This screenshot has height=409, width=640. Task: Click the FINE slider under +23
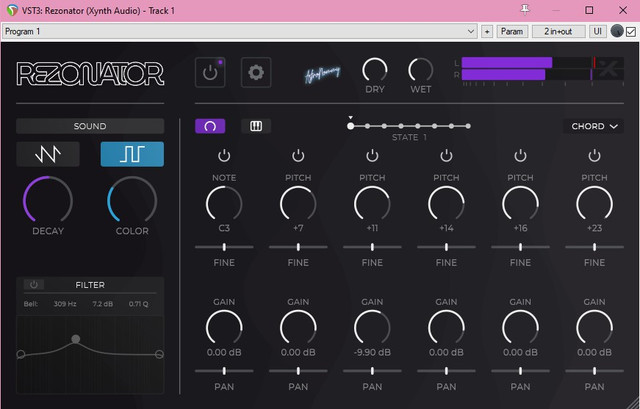point(594,247)
